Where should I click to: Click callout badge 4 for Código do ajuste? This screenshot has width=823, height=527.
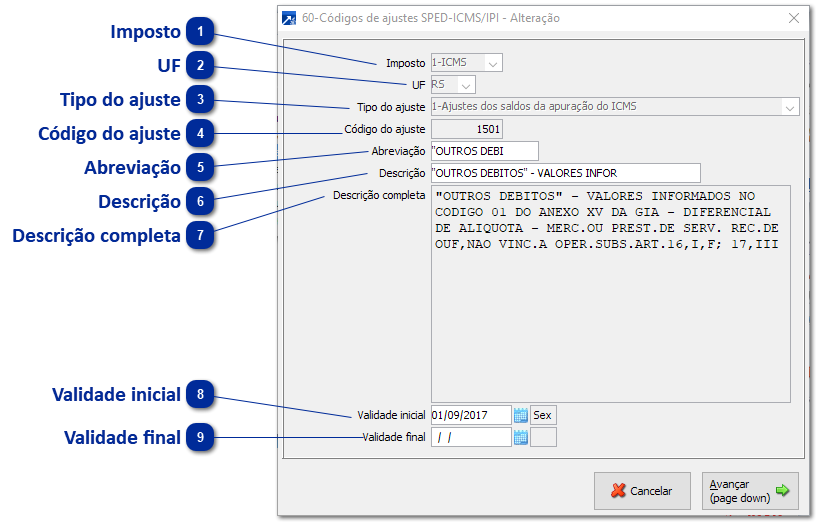click(x=201, y=133)
